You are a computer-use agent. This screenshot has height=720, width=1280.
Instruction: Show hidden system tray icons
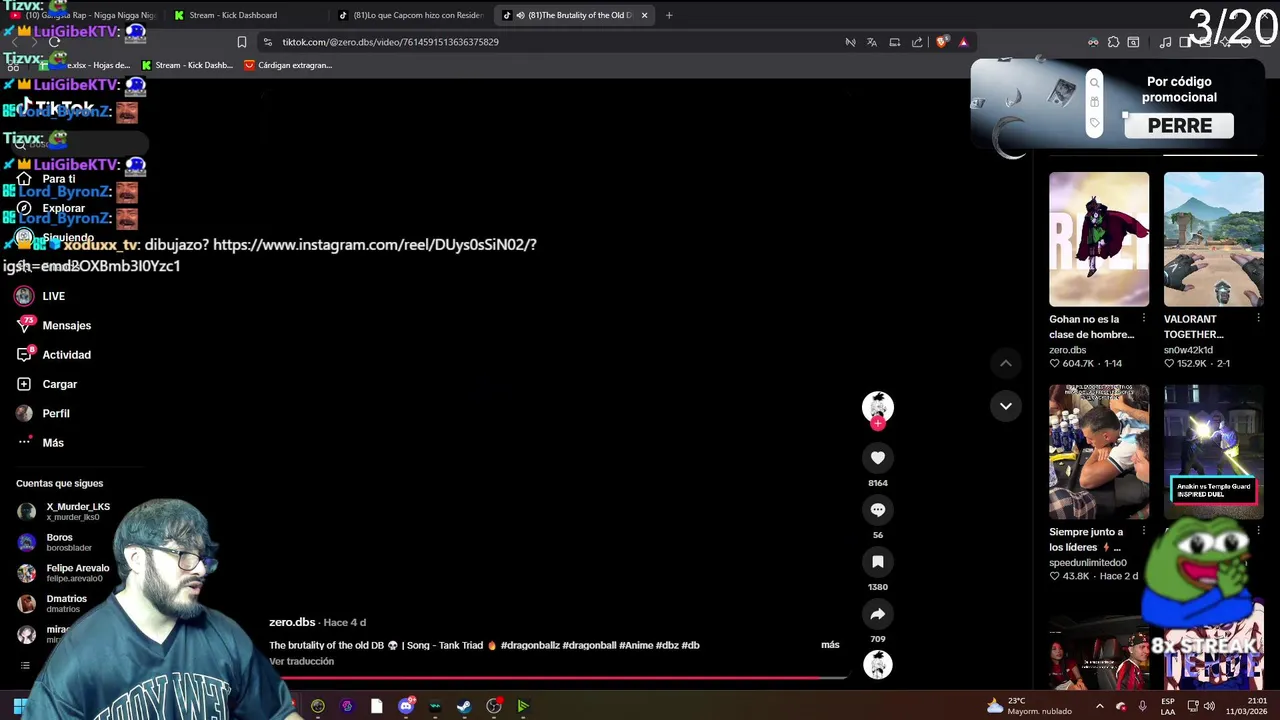click(x=1099, y=706)
